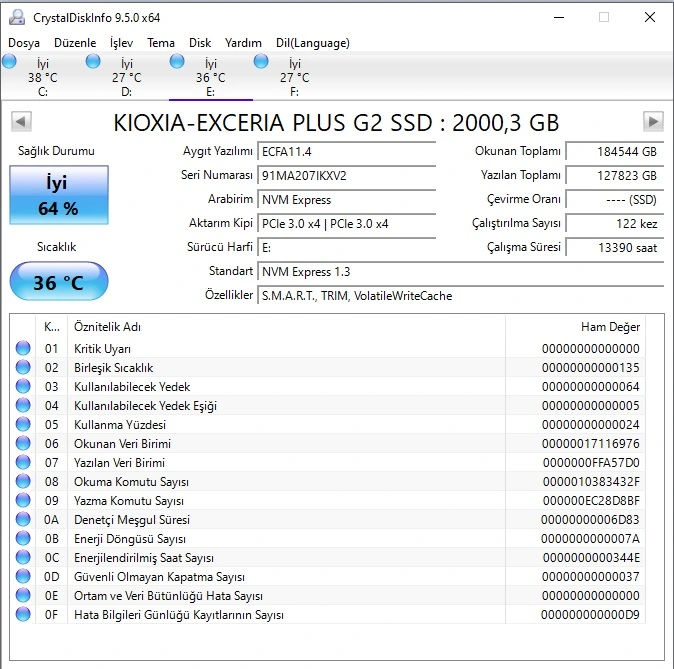Viewport: 674px width, 669px height.
Task: Click status orb of Yazma Komutu Sayısı row
Action: tap(23, 500)
